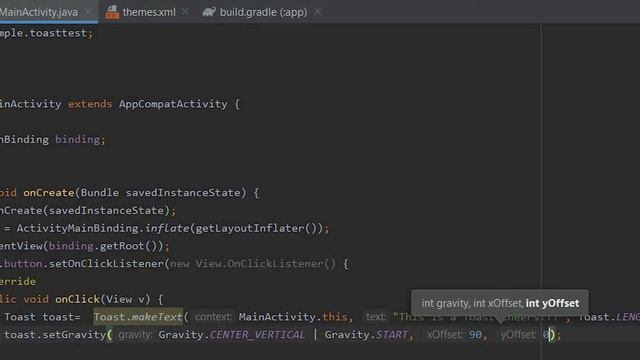Click the 'extends' keyword in class declaration

90,104
